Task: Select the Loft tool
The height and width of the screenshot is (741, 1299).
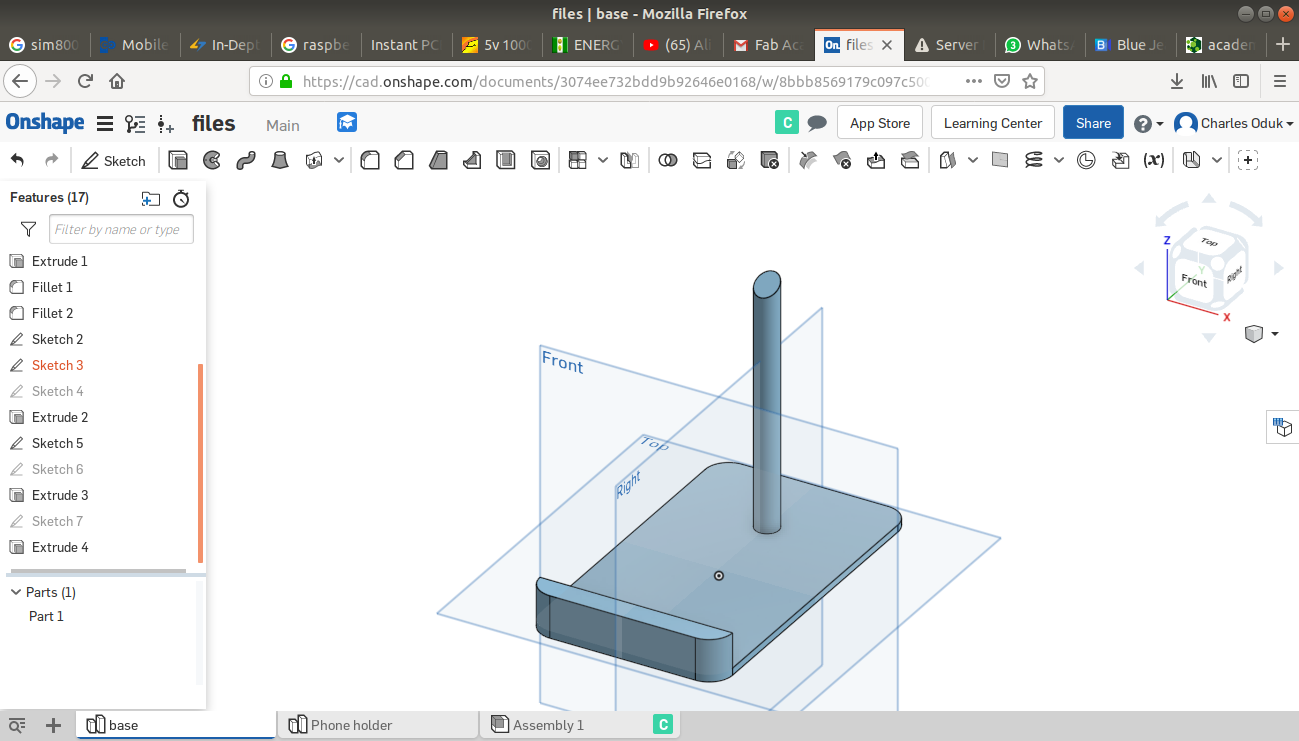Action: tap(280, 160)
